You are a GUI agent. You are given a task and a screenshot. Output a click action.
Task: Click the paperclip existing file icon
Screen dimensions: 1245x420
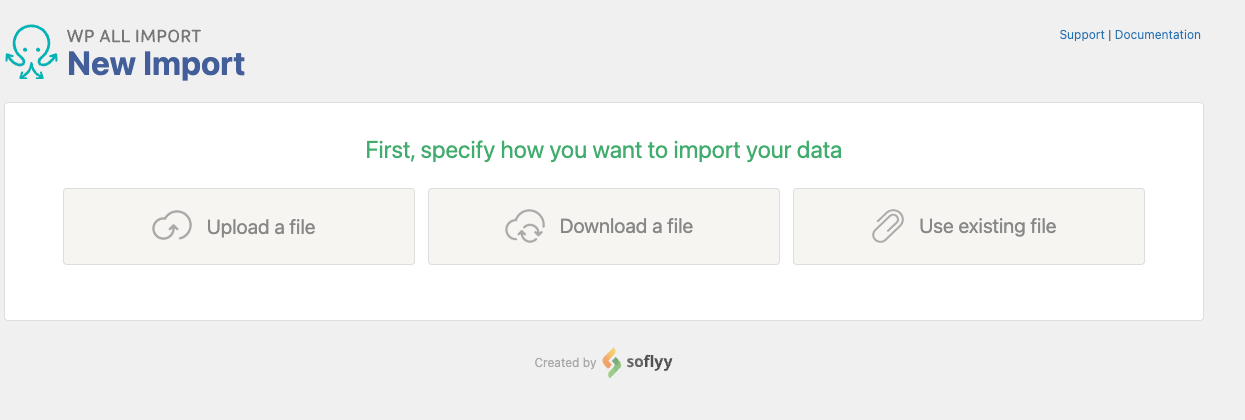[888, 227]
